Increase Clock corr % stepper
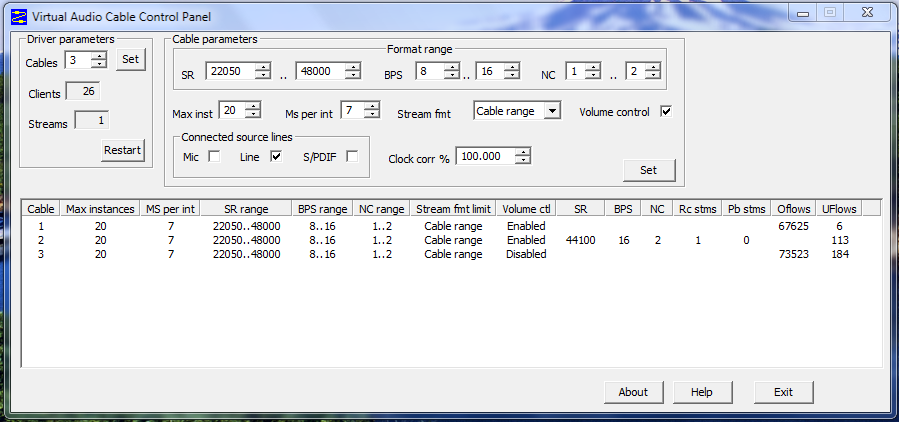The width and height of the screenshot is (899, 422). [x=523, y=152]
